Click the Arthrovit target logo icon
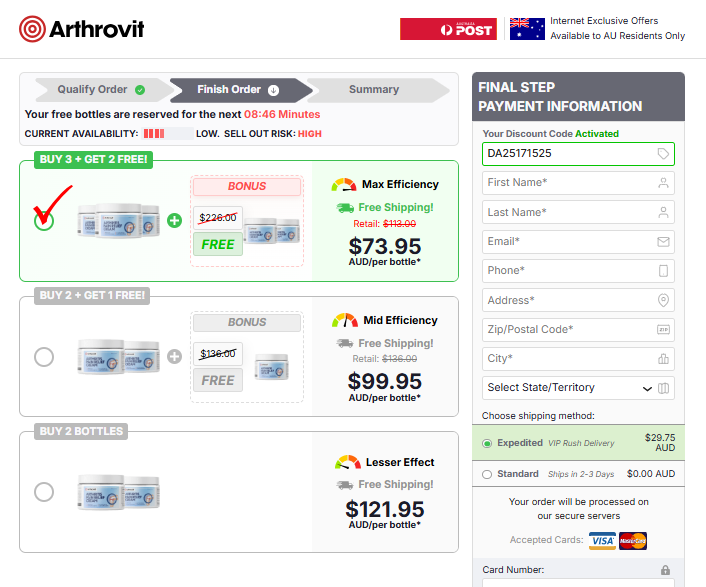Image resolution: width=706 pixels, height=587 pixels. [32, 28]
